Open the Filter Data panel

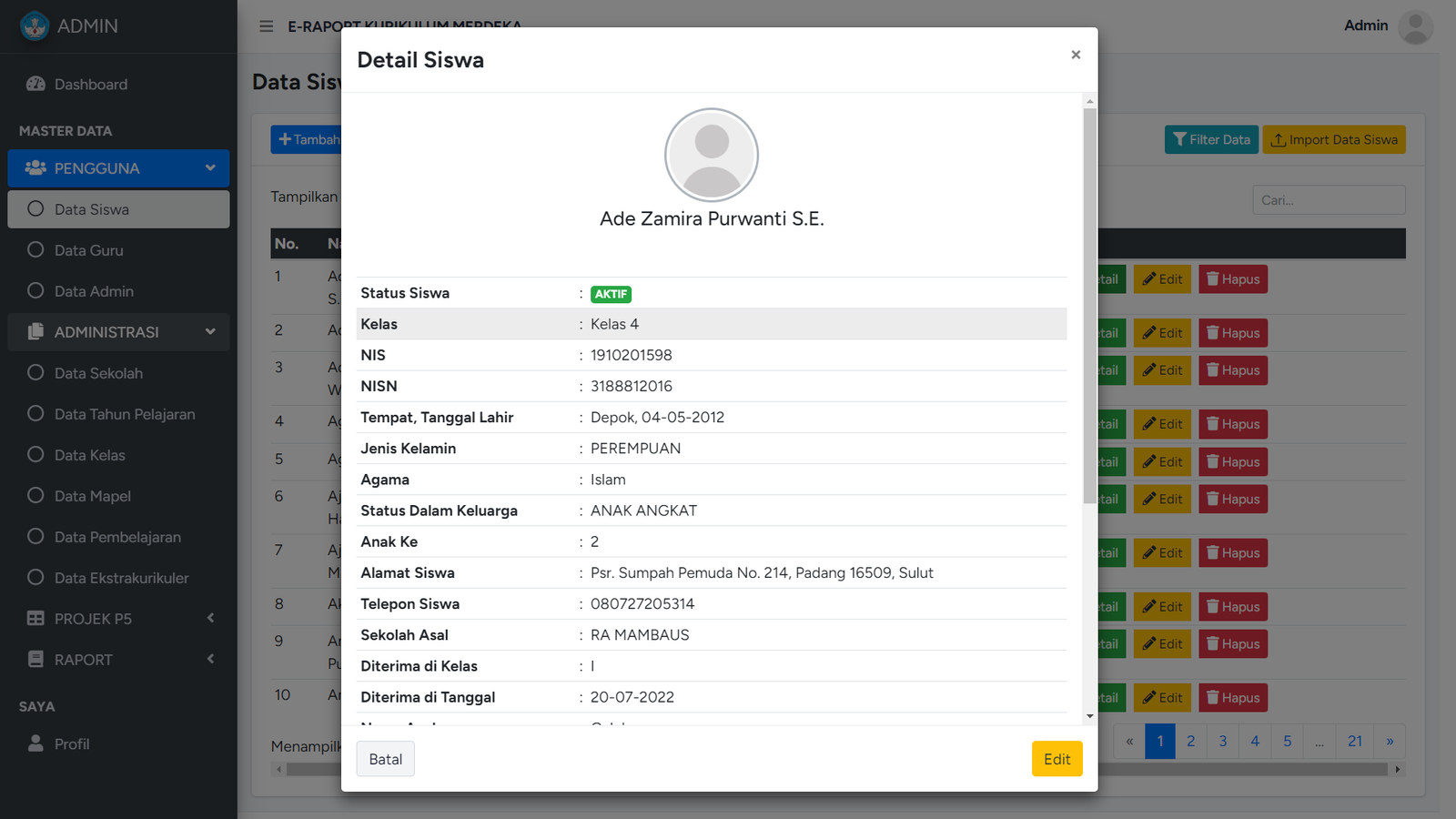pos(1210,139)
